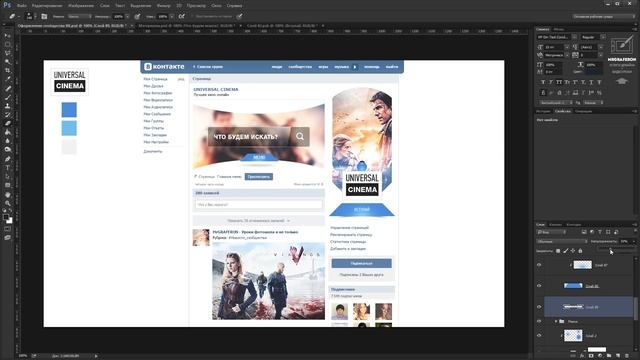The image size is (640, 360).
Task: Expand the folder group in Layers panel
Action: [x=556, y=322]
